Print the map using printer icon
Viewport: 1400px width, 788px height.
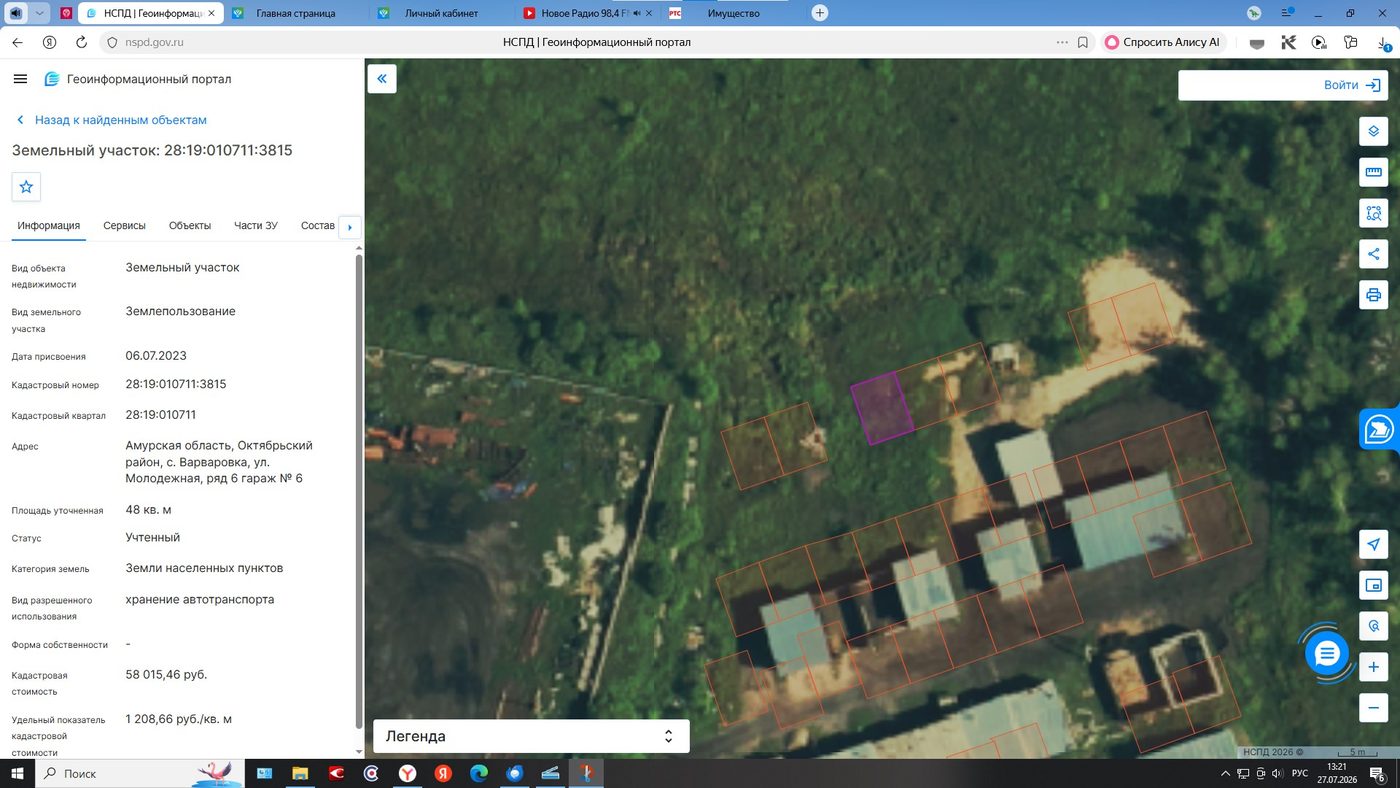click(1374, 295)
